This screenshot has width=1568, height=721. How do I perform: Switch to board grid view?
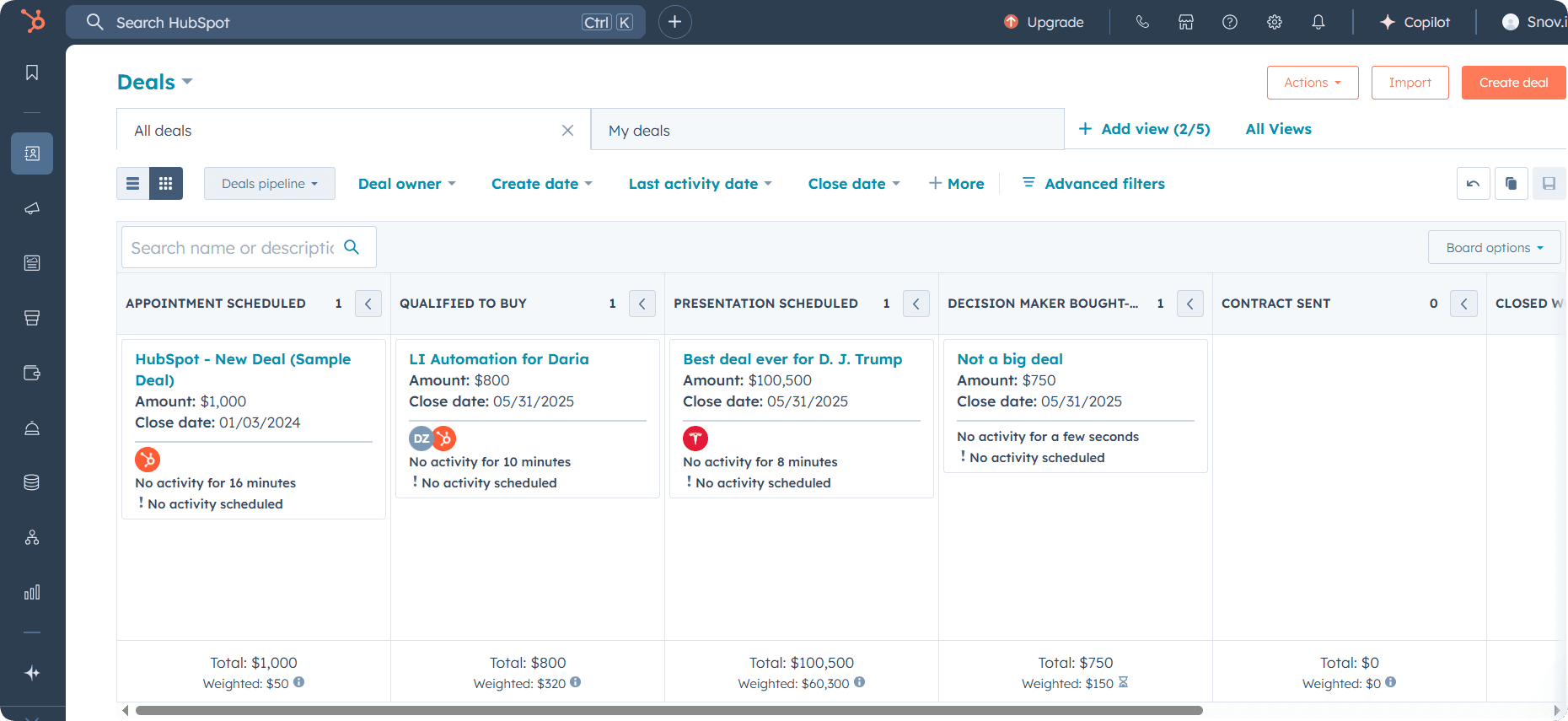pyautogui.click(x=166, y=184)
